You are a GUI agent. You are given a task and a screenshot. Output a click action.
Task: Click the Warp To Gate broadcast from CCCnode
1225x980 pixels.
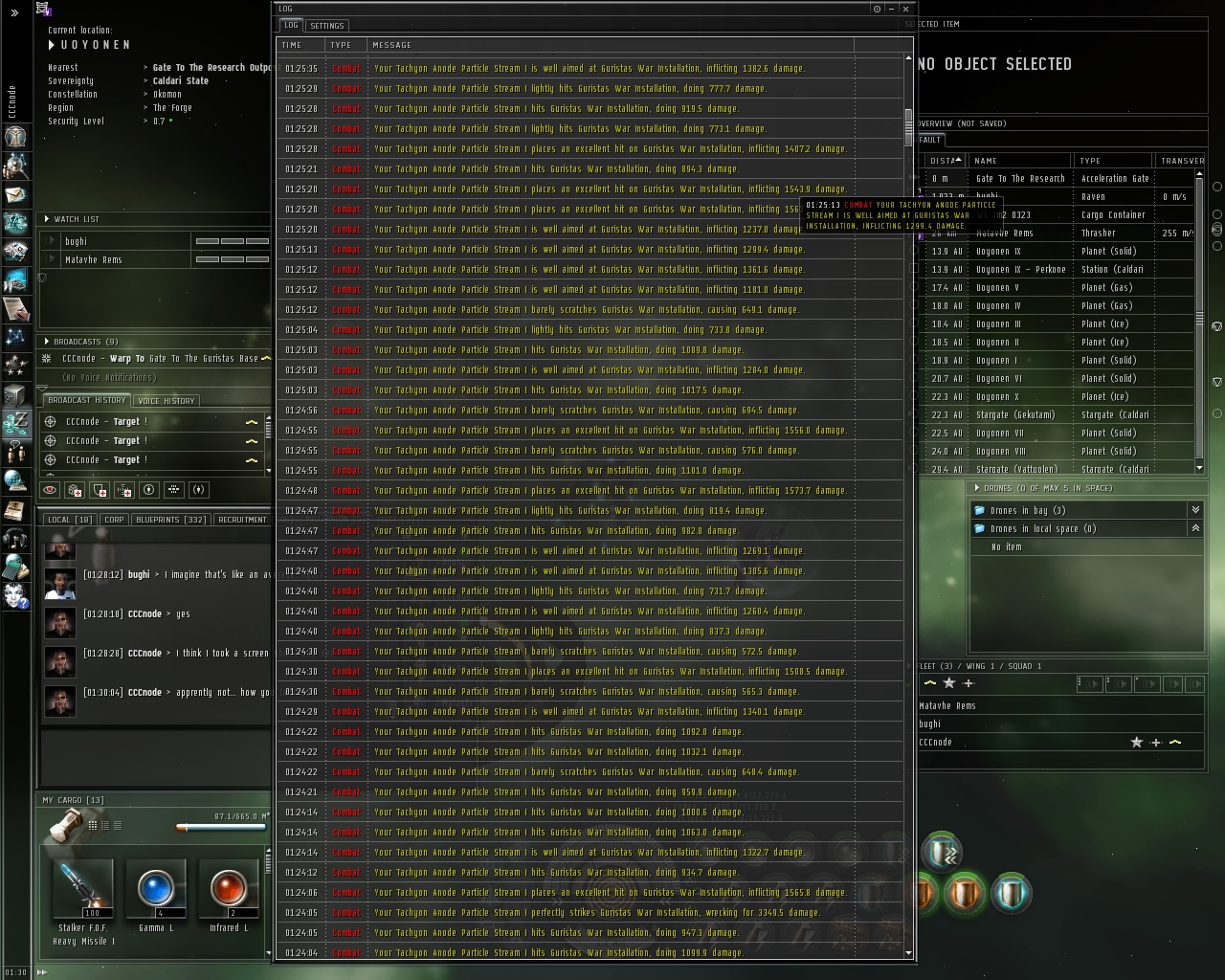point(156,359)
